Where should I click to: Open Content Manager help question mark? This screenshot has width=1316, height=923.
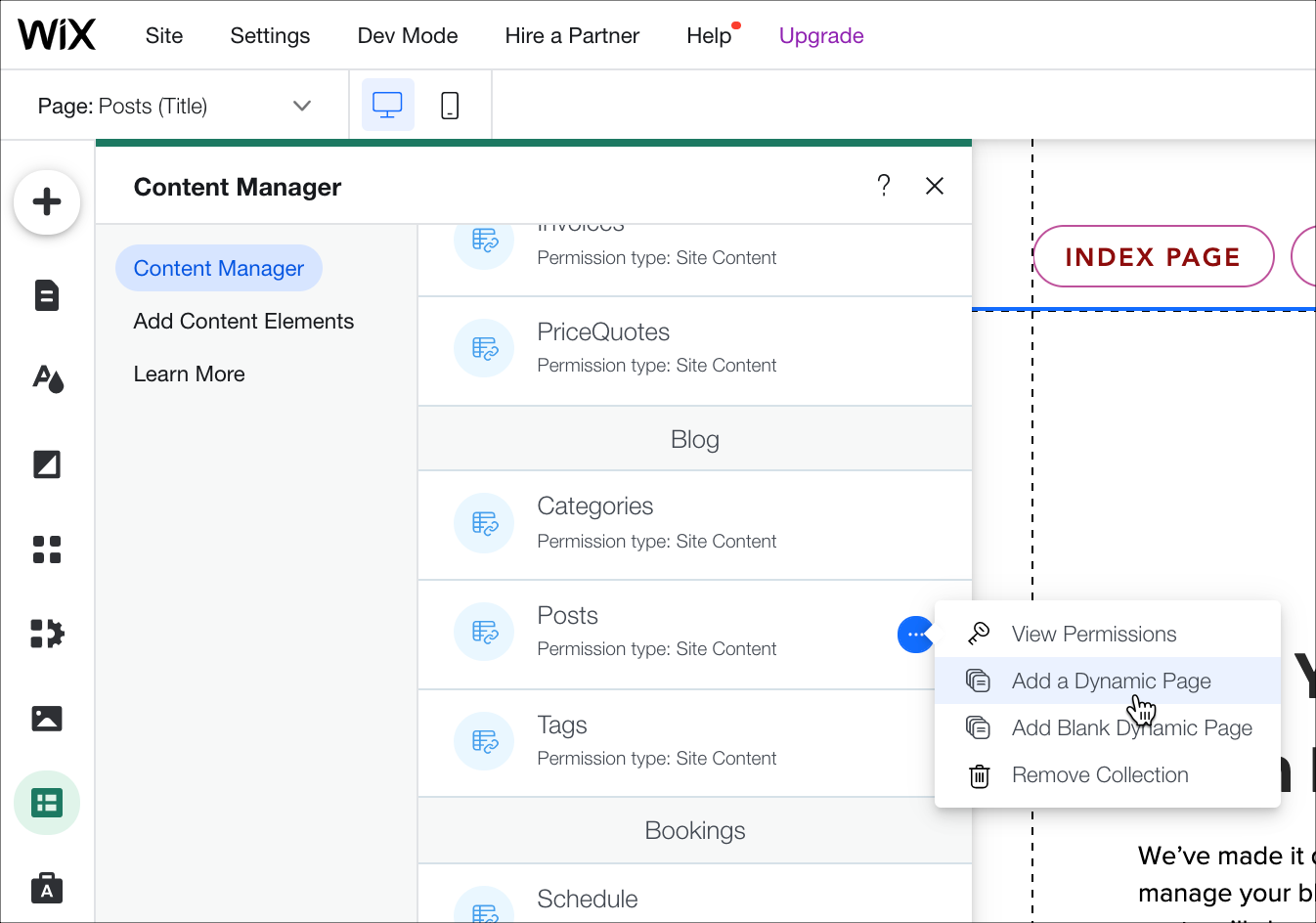[883, 186]
